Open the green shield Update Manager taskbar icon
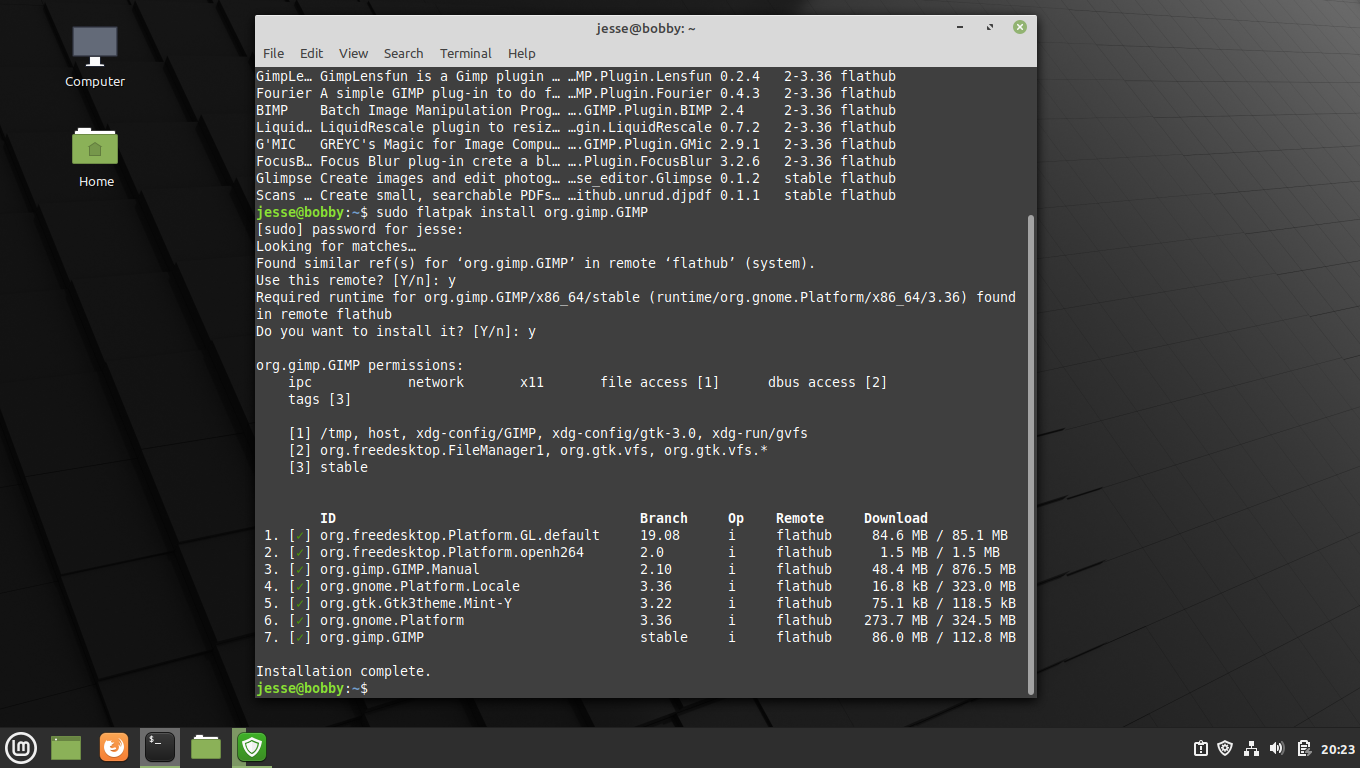 tap(251, 747)
